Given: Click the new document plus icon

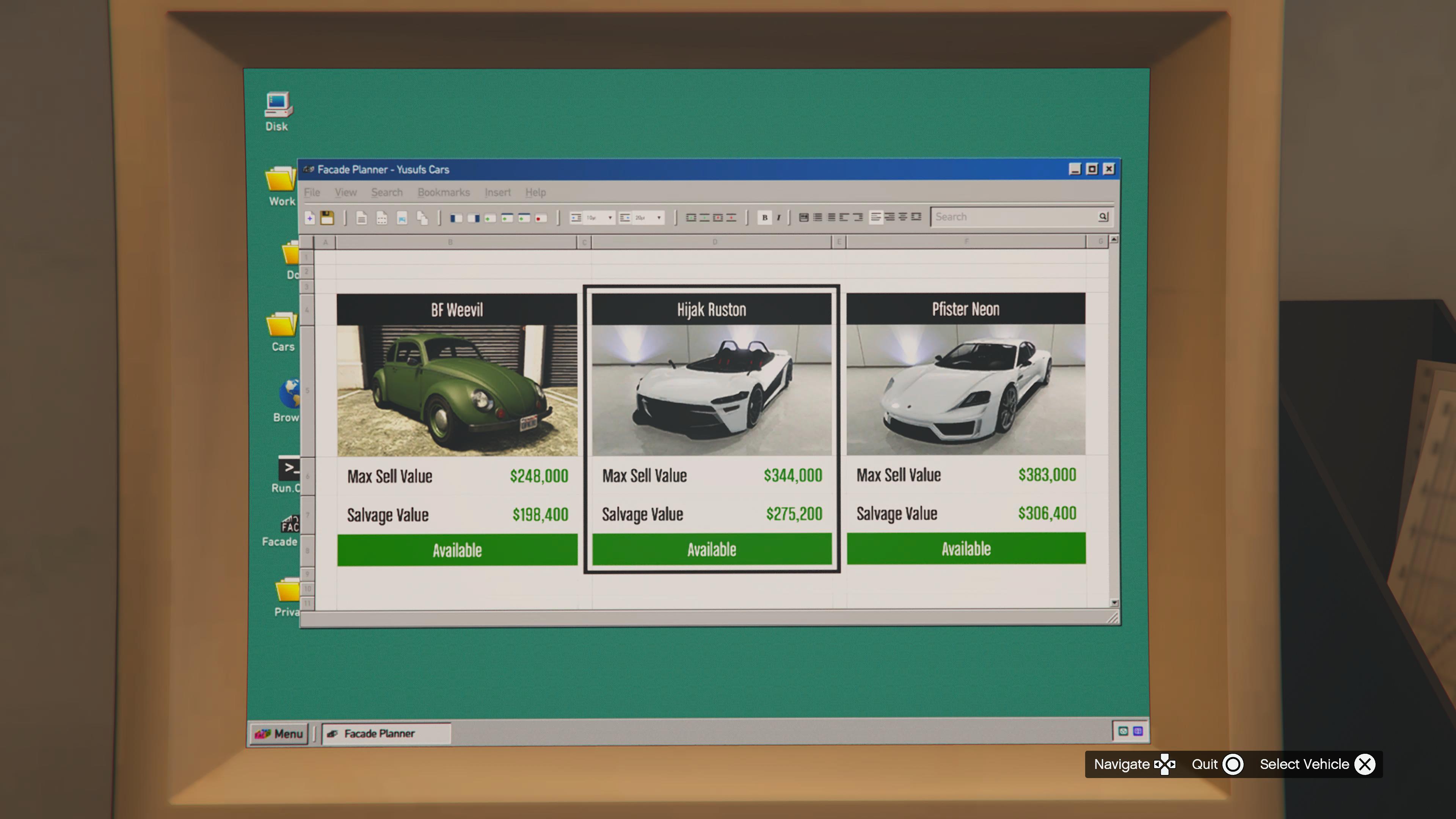Looking at the screenshot, I should point(310,218).
